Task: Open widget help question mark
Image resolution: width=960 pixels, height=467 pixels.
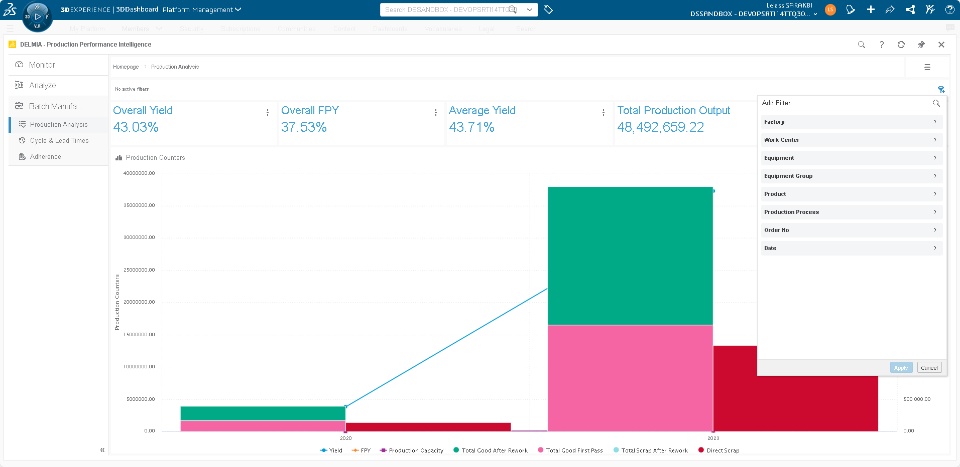Action: tap(881, 45)
